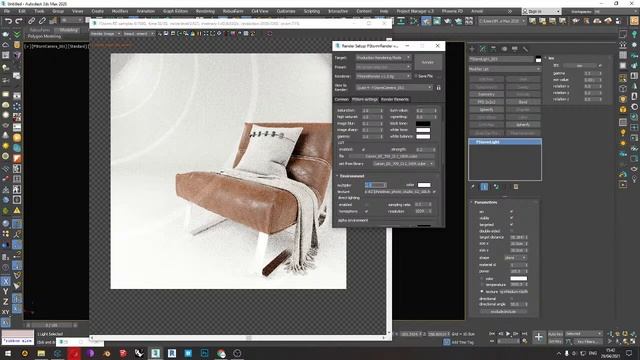Toggle hemisphere checkbox in Environment section

(366, 211)
